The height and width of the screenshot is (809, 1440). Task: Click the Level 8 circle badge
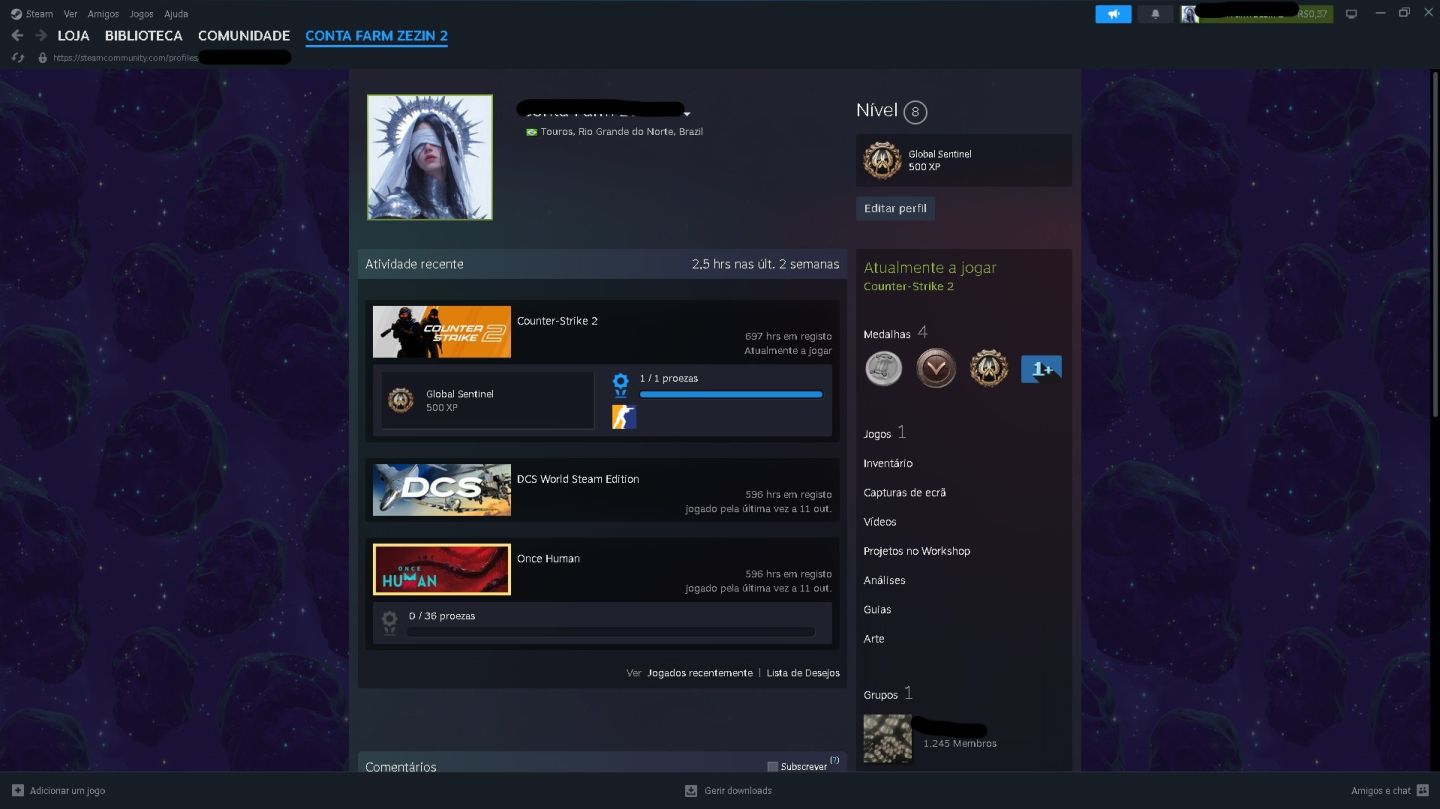(x=915, y=112)
